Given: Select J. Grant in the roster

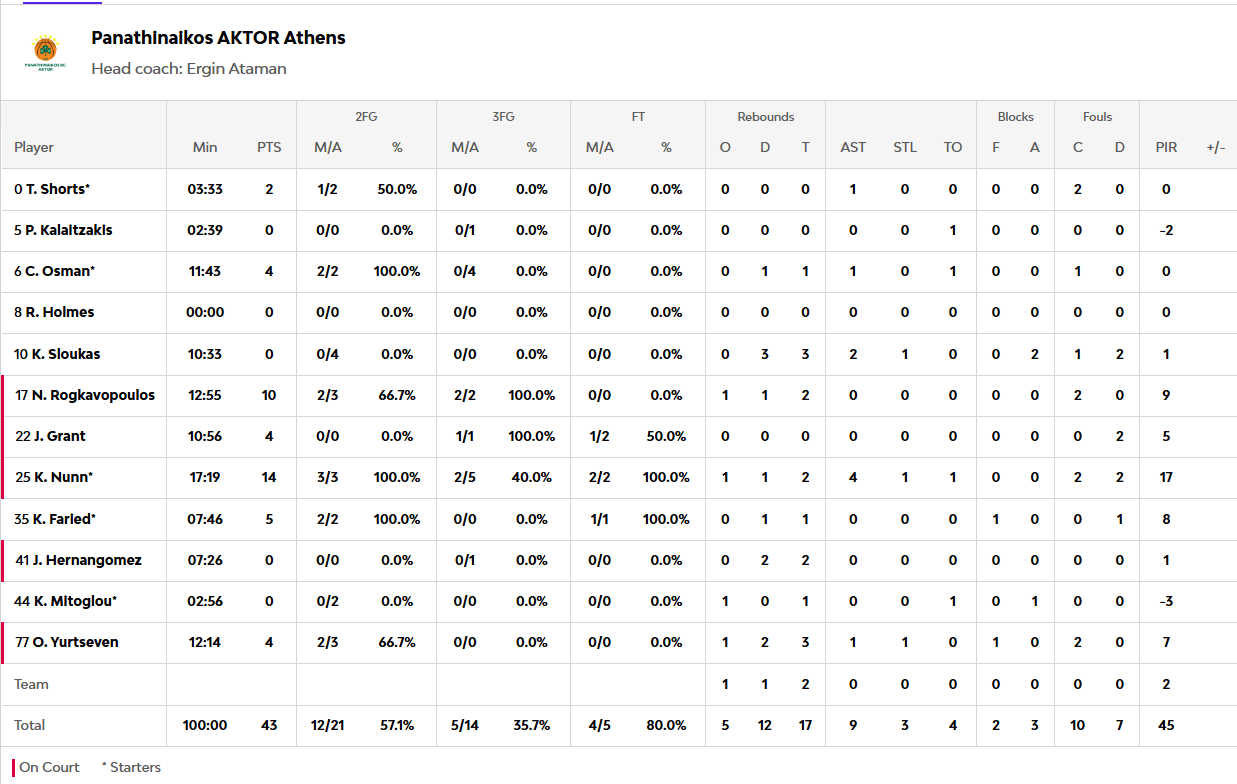Looking at the screenshot, I should tap(58, 436).
